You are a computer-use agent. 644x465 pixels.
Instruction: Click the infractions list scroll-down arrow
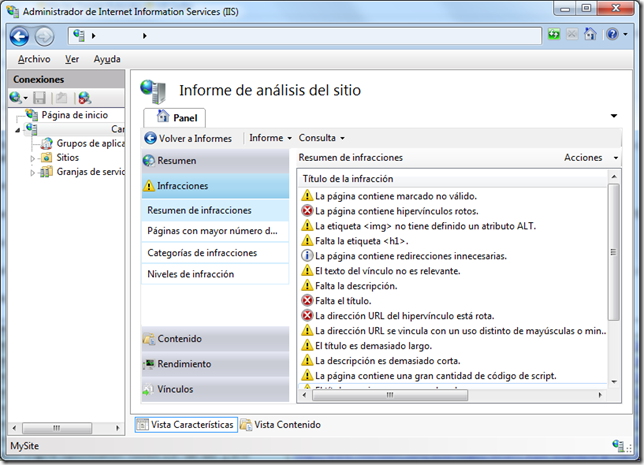614,382
